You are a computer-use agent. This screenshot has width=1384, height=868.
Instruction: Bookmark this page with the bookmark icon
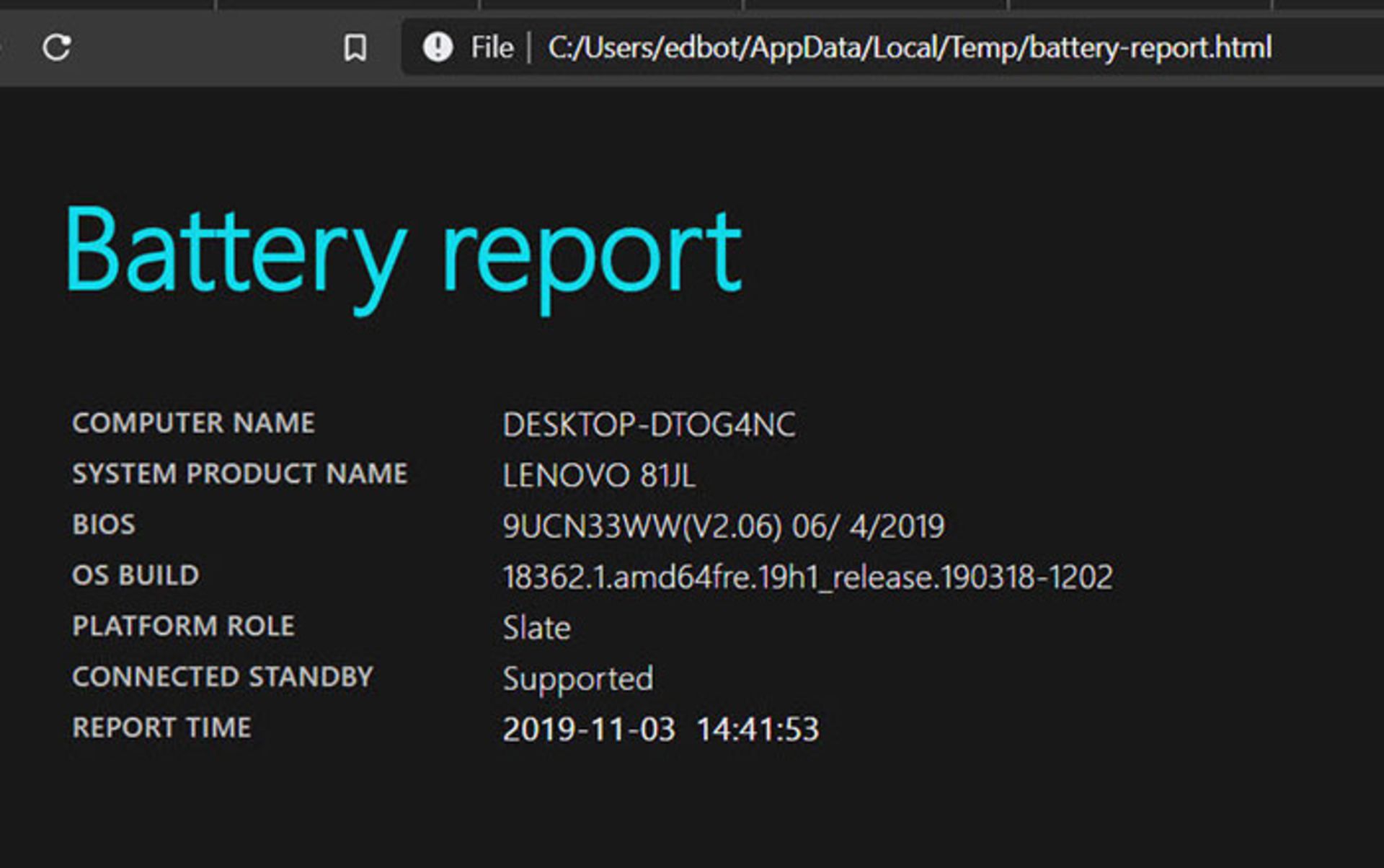[355, 48]
